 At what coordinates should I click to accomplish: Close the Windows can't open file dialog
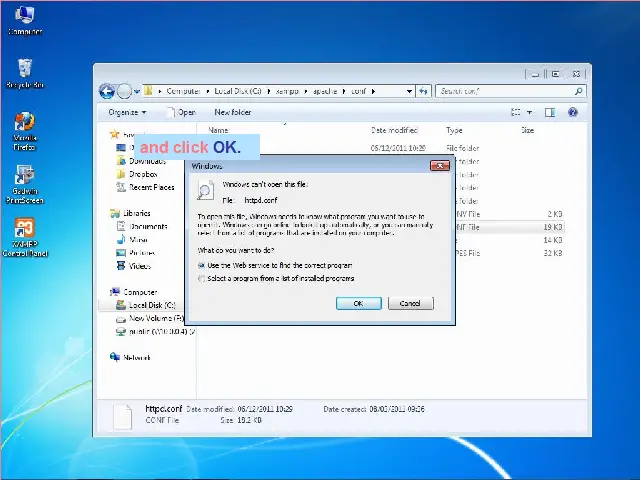click(440, 166)
